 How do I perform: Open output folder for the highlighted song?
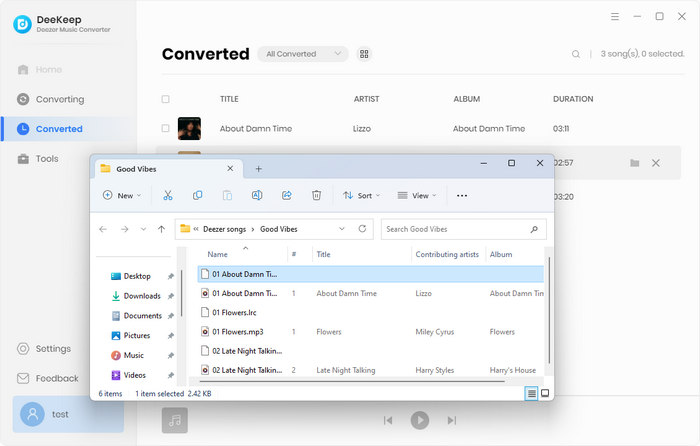click(x=634, y=163)
